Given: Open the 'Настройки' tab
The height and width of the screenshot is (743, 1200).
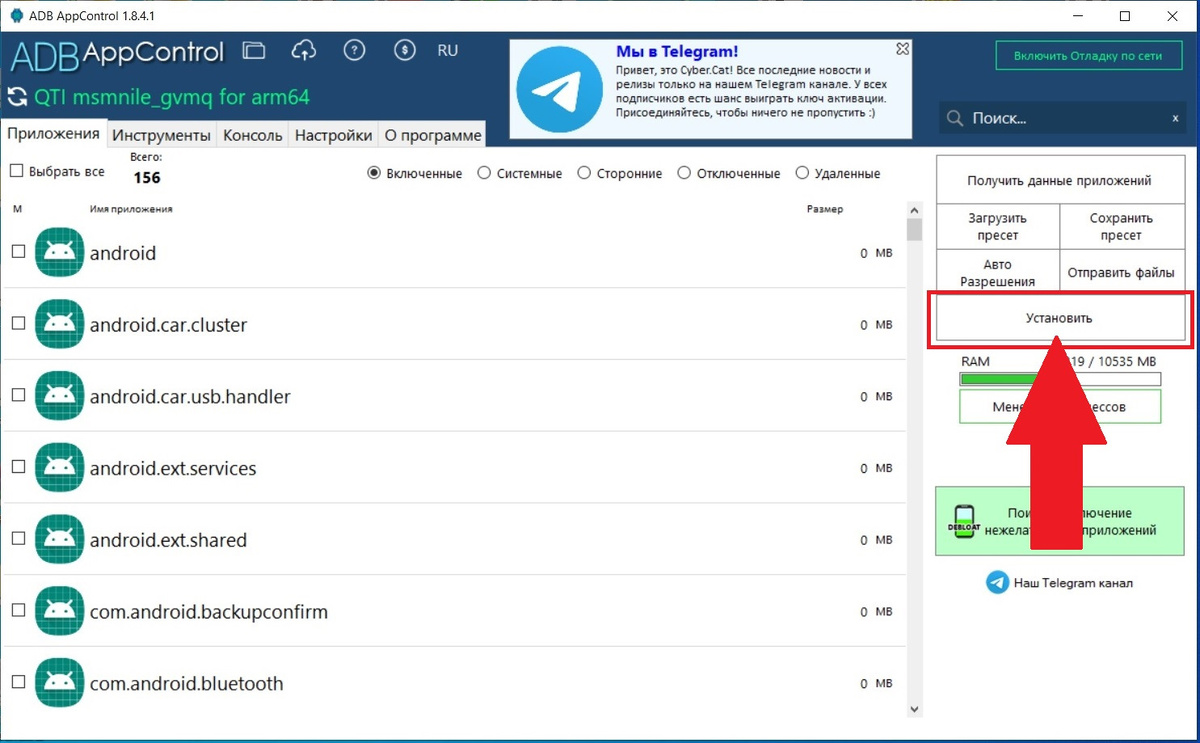Looking at the screenshot, I should (x=334, y=135).
